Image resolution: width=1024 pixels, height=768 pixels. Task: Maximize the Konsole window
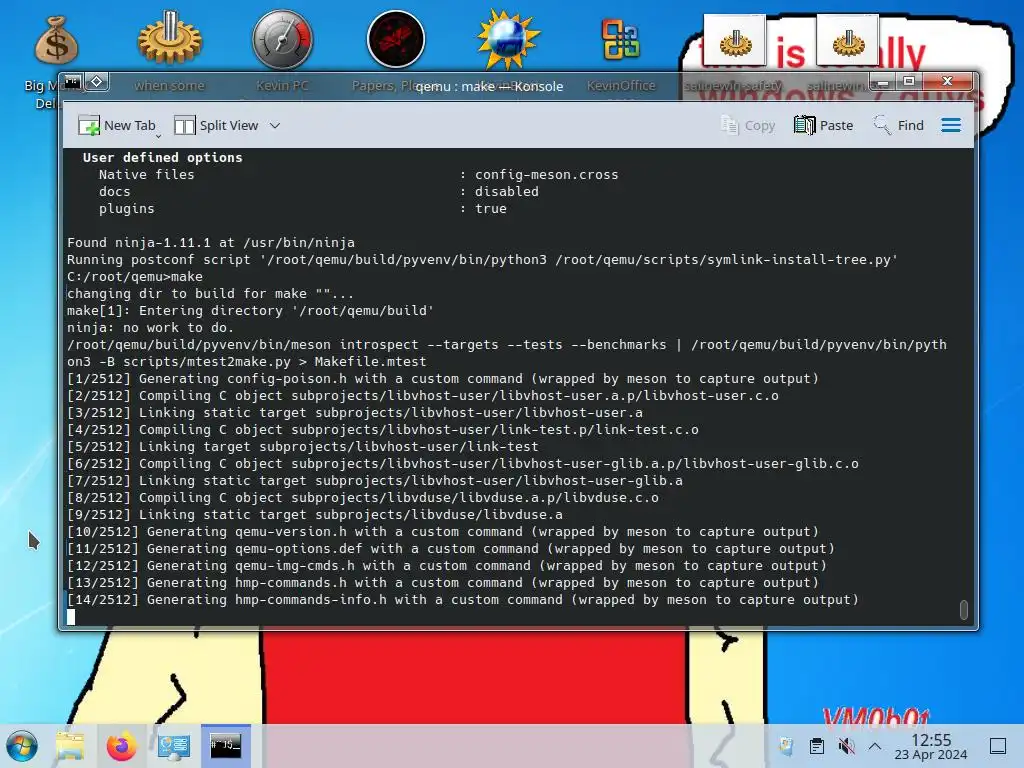click(908, 82)
